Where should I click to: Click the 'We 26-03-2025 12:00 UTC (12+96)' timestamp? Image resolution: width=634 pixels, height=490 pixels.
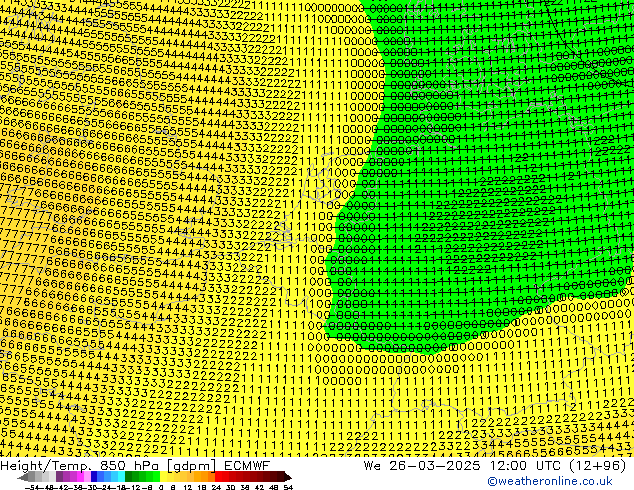pos(495,466)
